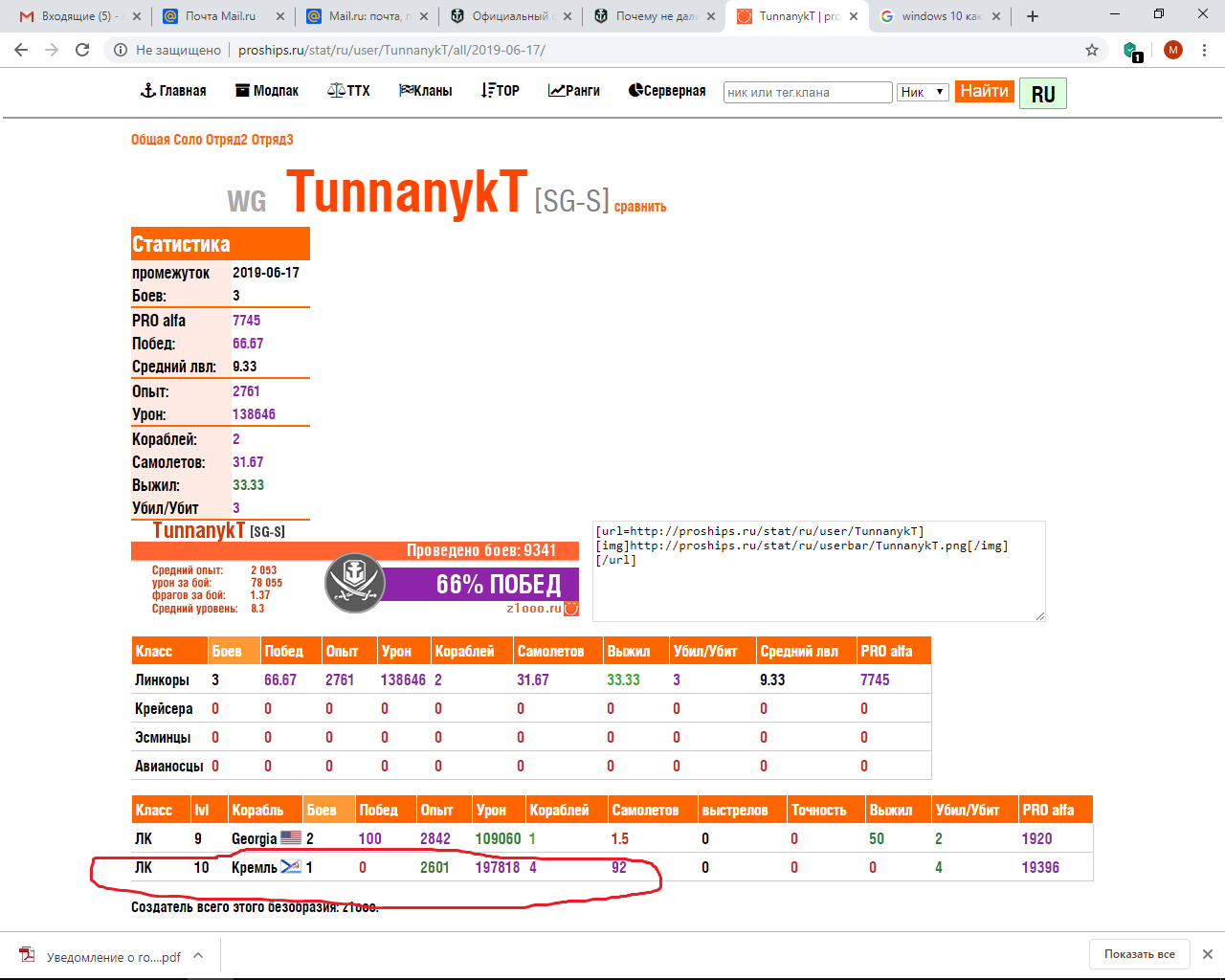Click the user profile avatar icon
The image size is (1225, 980).
click(1173, 50)
